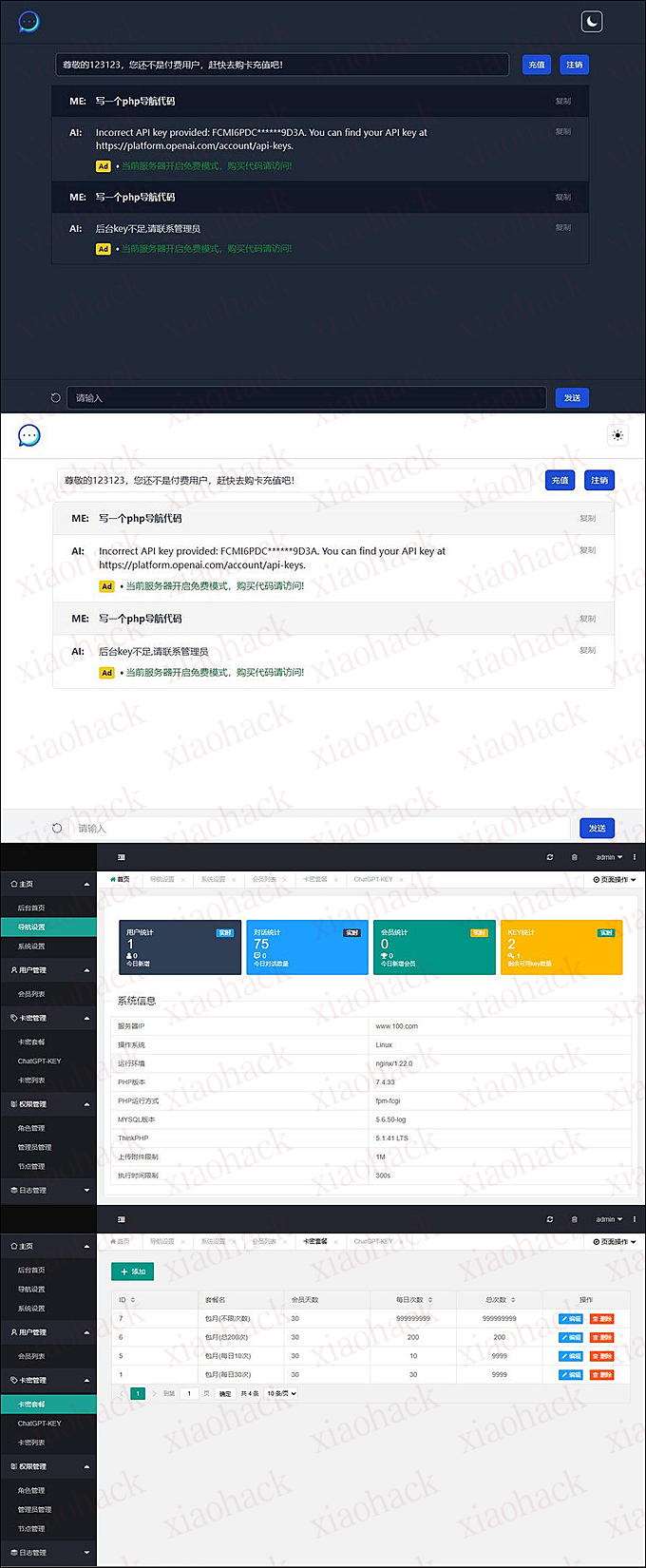
Task: Collapse 卡密管理 sidebar group in dashboard panel
Action: [x=48, y=1018]
